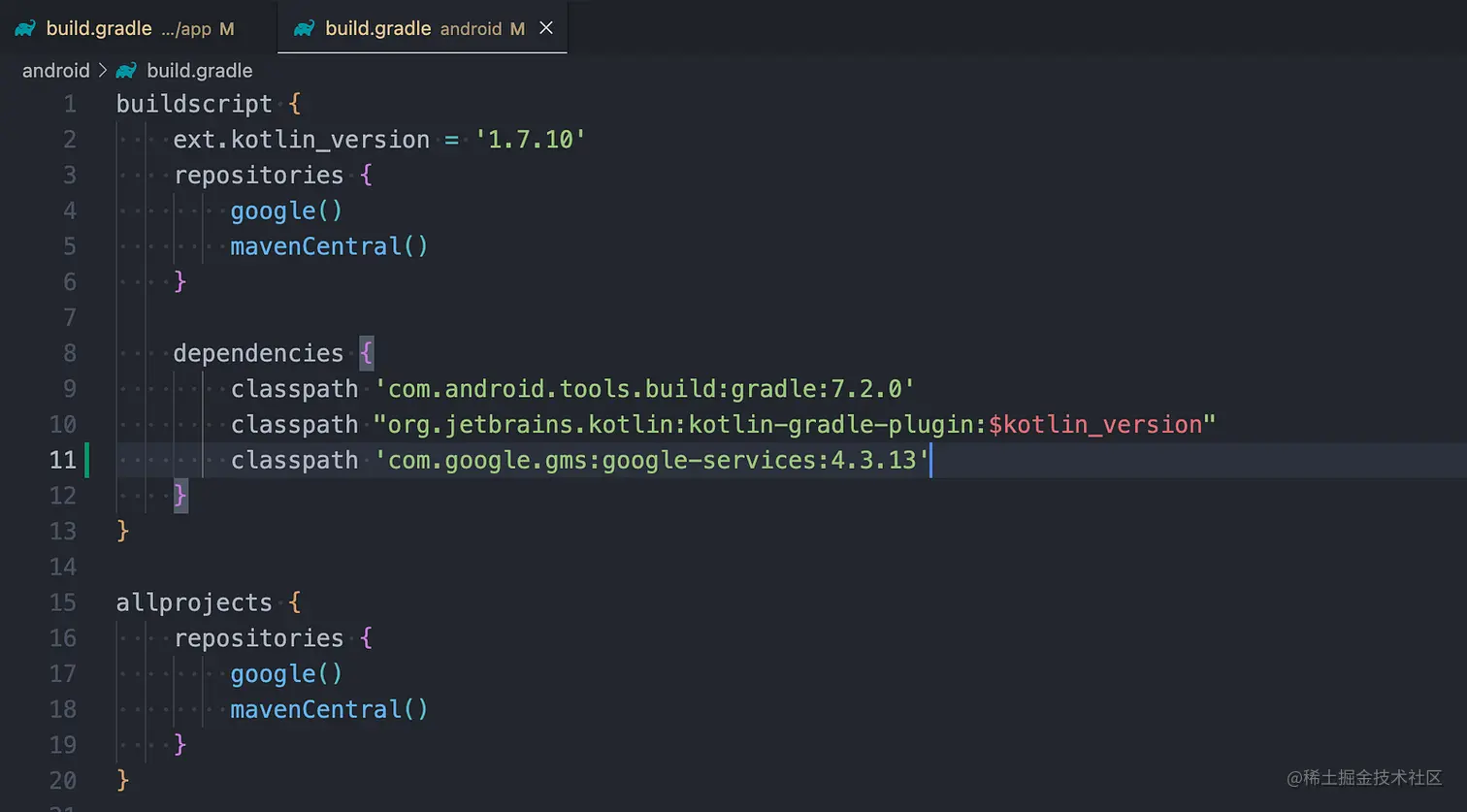Click google() on line 17
This screenshot has width=1467, height=812.
tap(286, 674)
